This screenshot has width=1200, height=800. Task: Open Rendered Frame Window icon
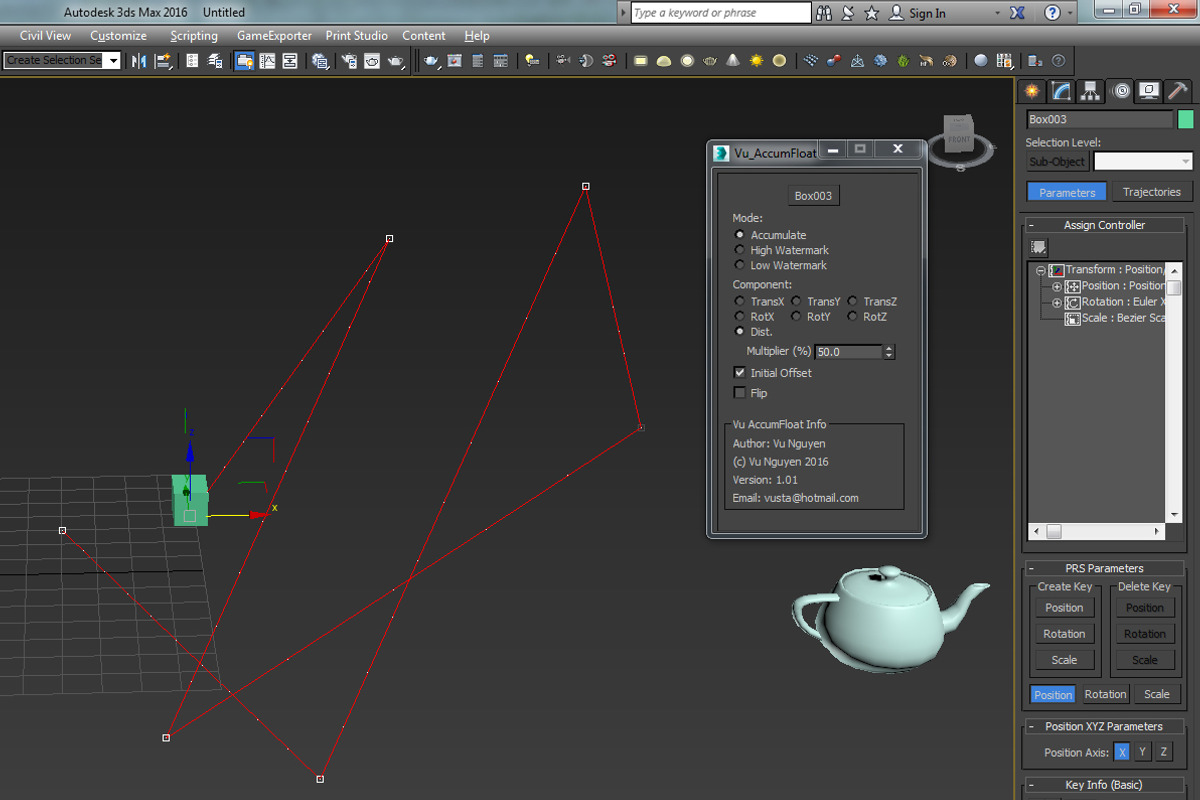372,61
